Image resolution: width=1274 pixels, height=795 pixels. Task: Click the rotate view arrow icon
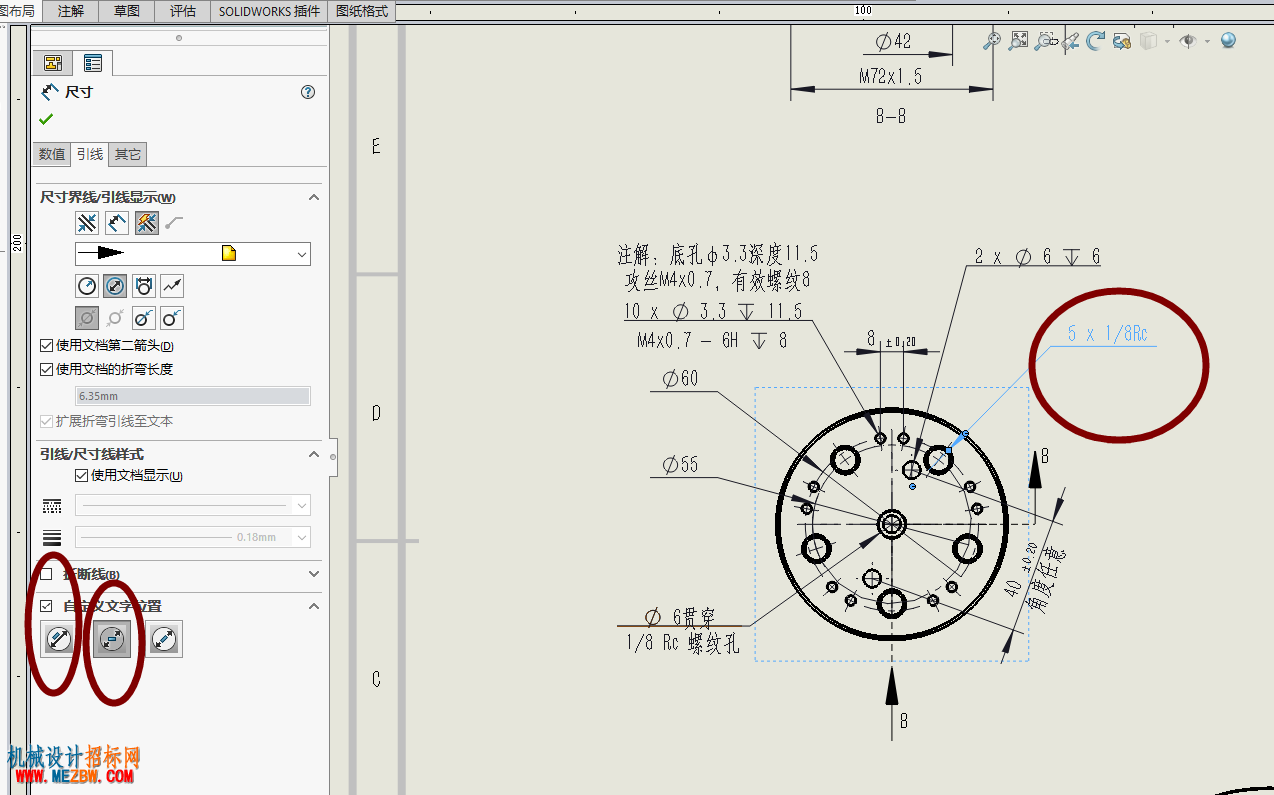point(1096,41)
